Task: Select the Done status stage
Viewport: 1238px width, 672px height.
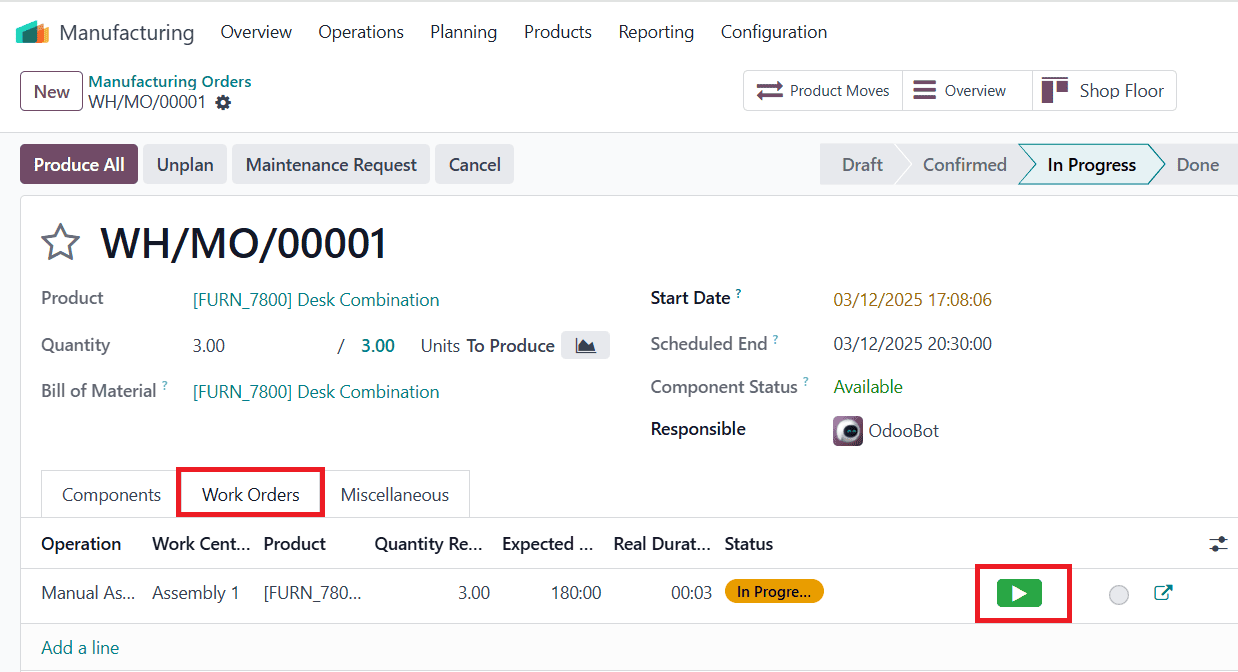Action: point(1197,165)
